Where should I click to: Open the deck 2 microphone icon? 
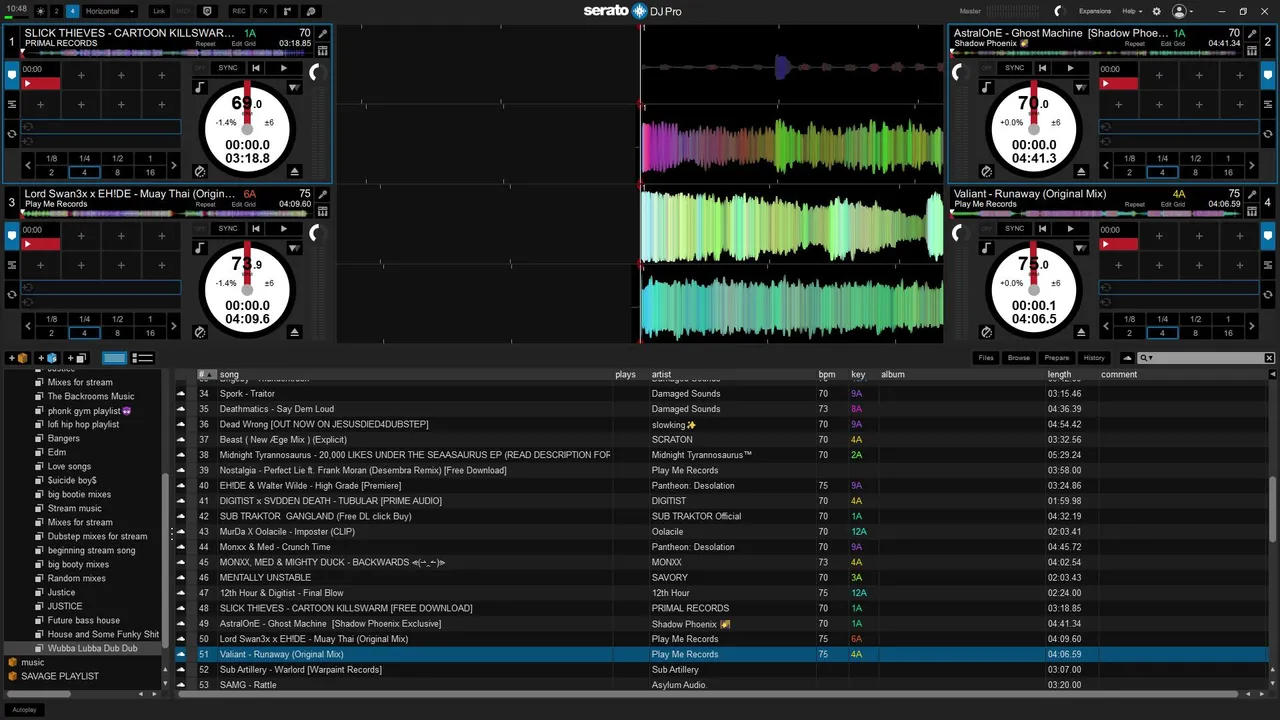[1251, 33]
